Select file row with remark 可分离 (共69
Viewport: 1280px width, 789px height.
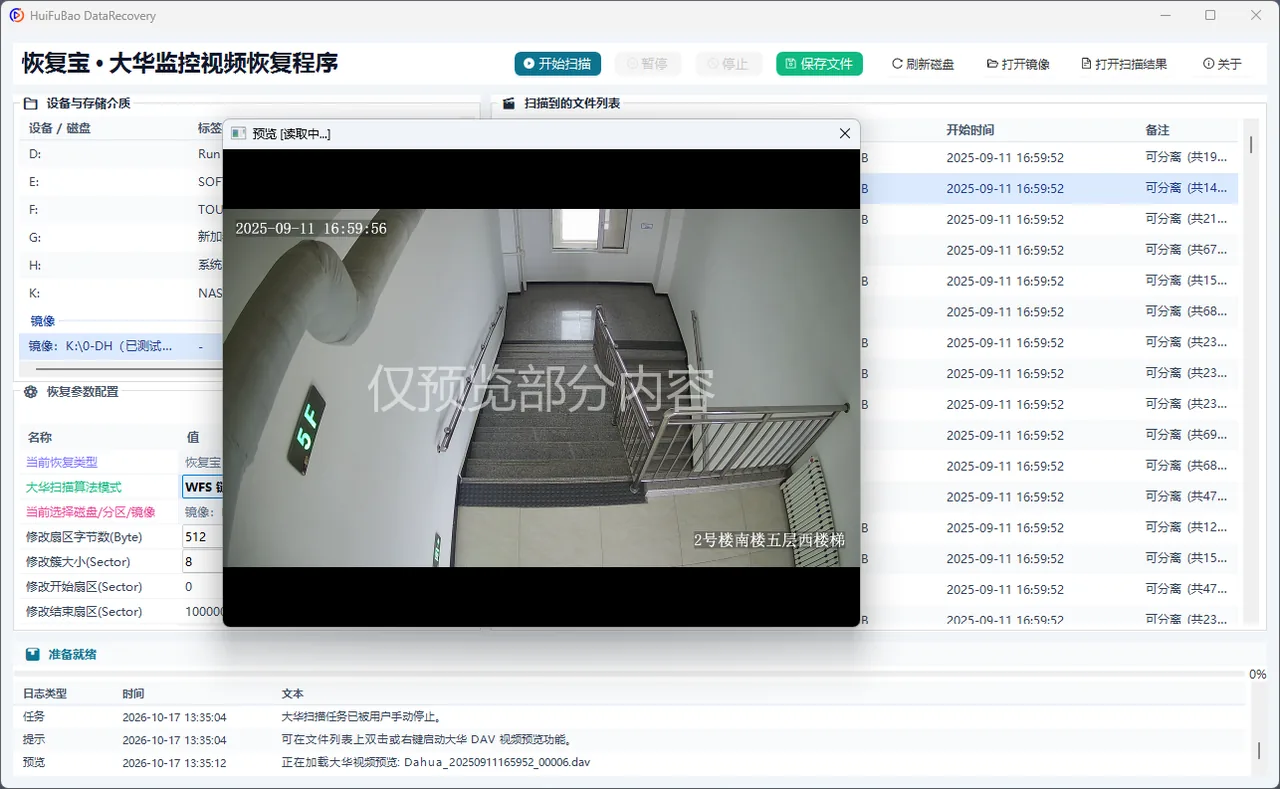tap(1050, 435)
